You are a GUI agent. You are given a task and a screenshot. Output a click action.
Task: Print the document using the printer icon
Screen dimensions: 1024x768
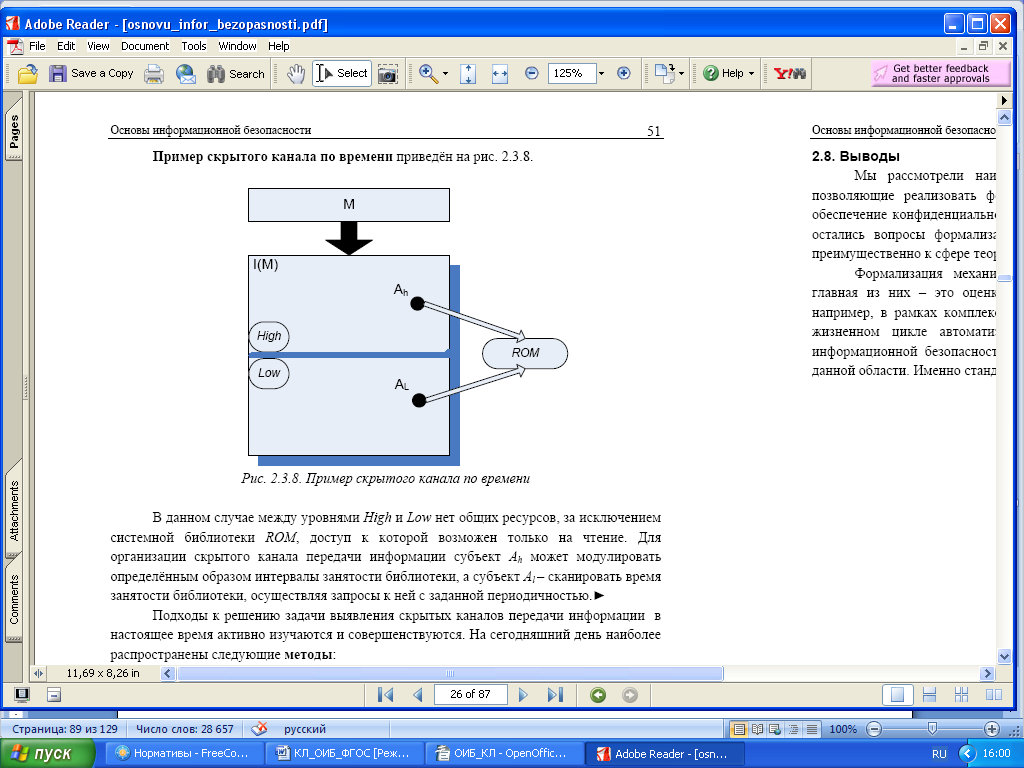[x=153, y=74]
